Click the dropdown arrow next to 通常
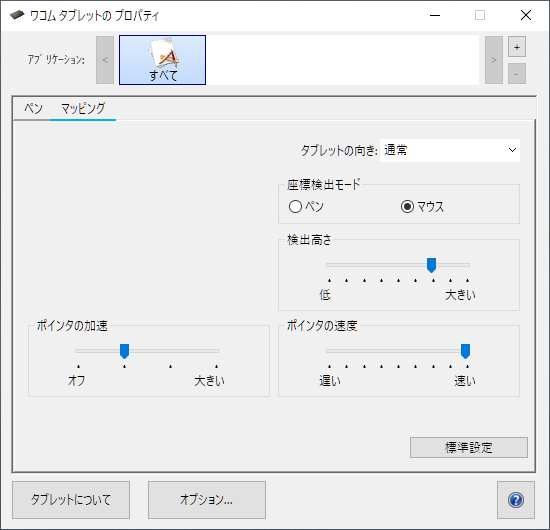The height and width of the screenshot is (530, 550). [512, 150]
